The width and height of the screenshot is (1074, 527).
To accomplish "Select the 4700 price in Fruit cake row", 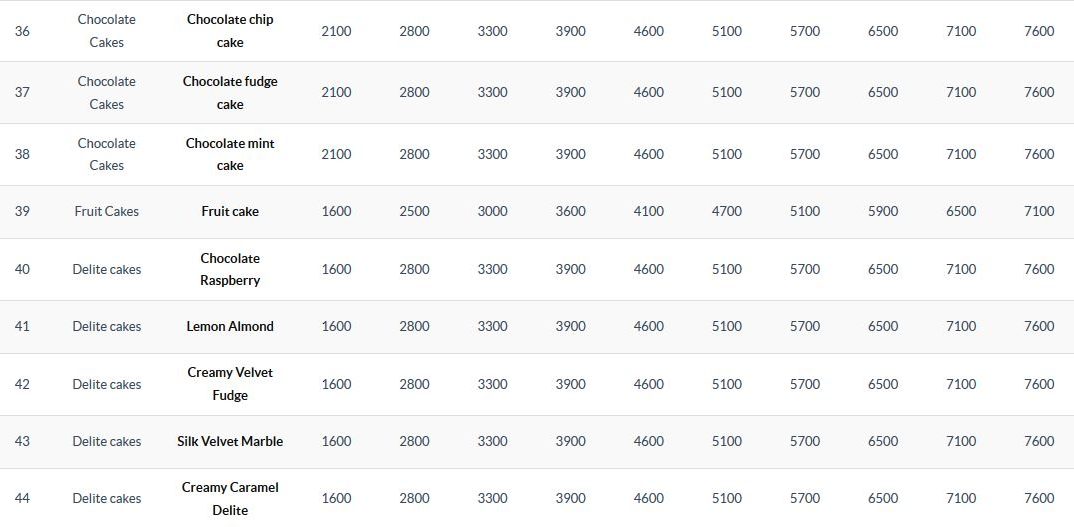I will pos(727,211).
